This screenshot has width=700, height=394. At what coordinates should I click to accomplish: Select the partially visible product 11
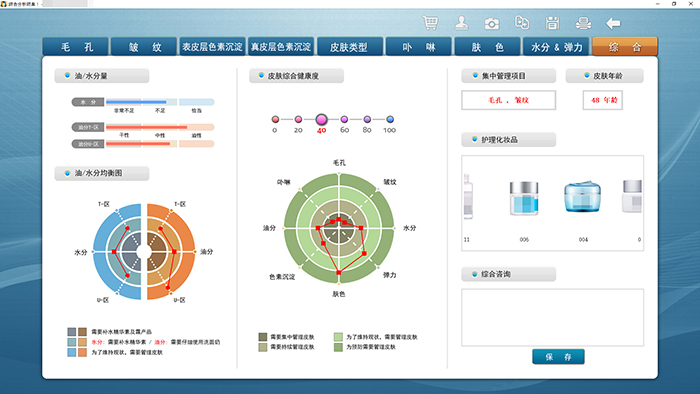coord(467,197)
